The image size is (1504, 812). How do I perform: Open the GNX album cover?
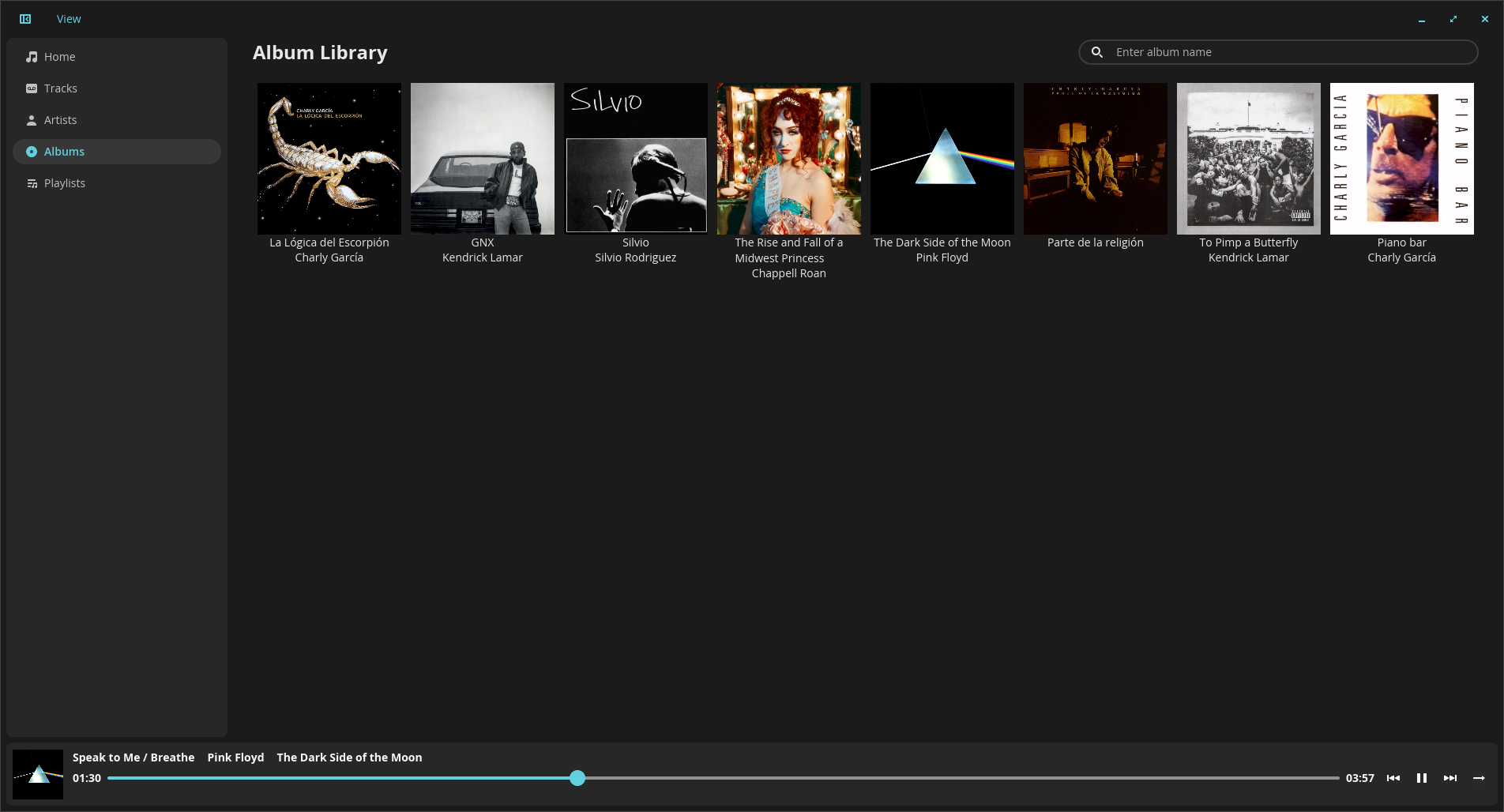[x=483, y=159]
